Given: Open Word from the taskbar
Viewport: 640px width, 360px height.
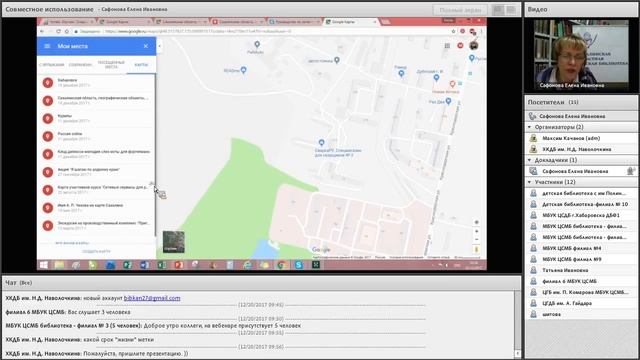Looking at the screenshot, I should (144, 265).
